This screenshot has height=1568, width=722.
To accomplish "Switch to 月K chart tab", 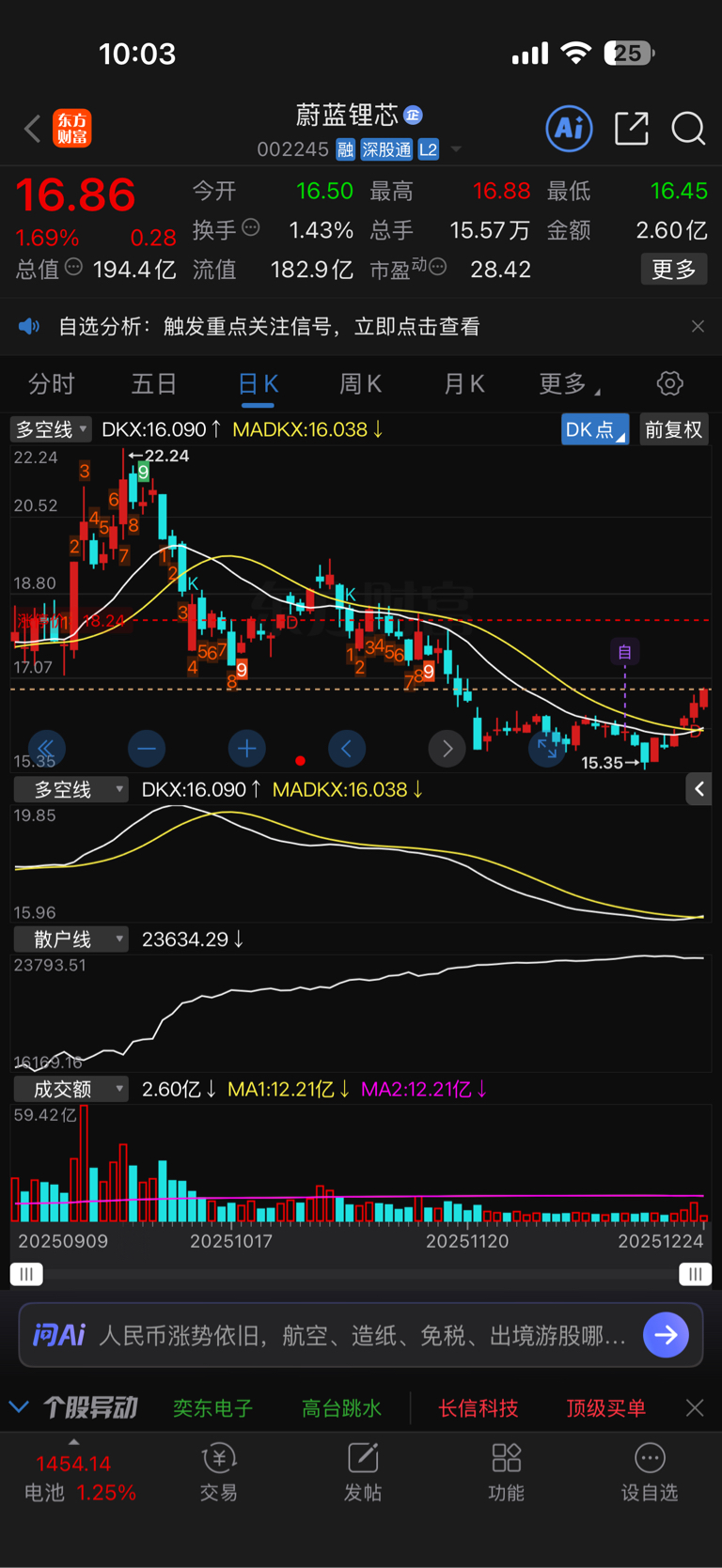I will coord(463,383).
